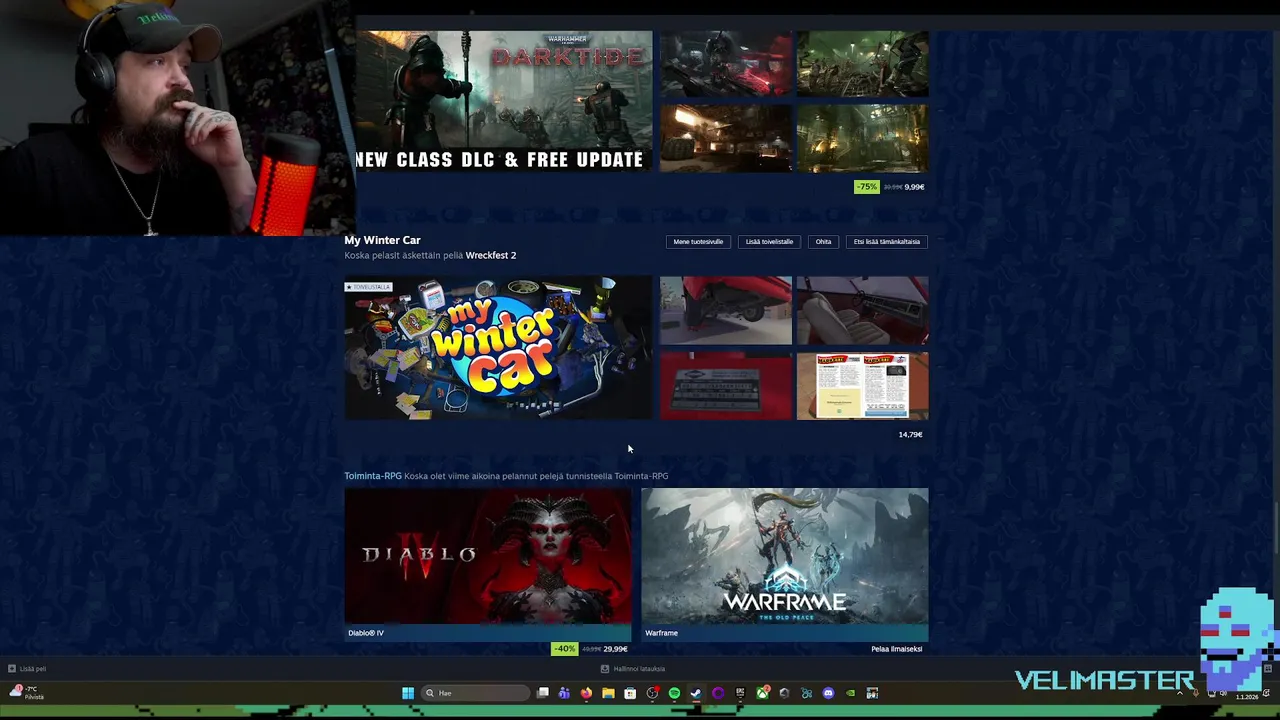The width and height of the screenshot is (1280, 720).
Task: Open Microsoft Store taskbar icon
Action: tap(630, 693)
